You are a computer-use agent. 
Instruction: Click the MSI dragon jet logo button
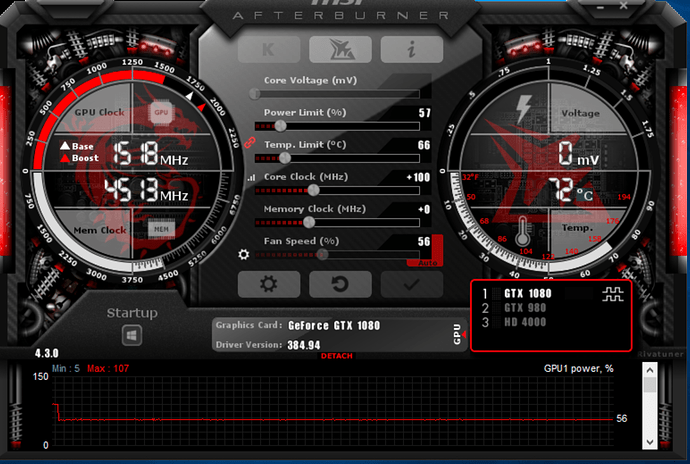340,49
